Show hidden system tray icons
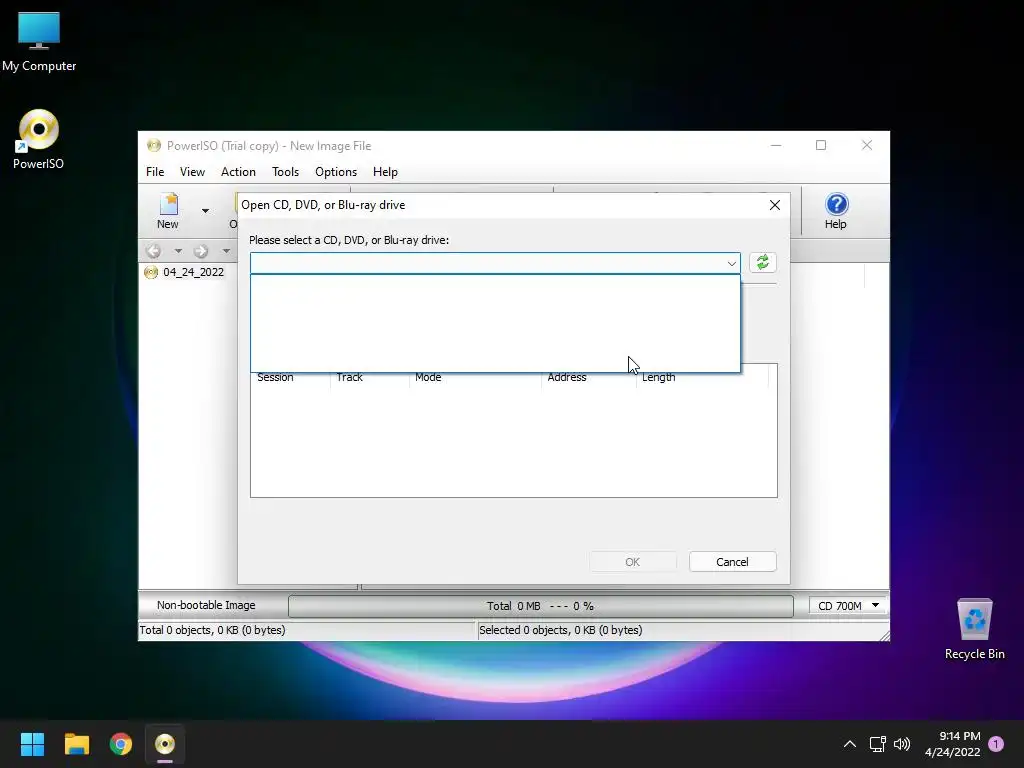 pyautogui.click(x=850, y=744)
